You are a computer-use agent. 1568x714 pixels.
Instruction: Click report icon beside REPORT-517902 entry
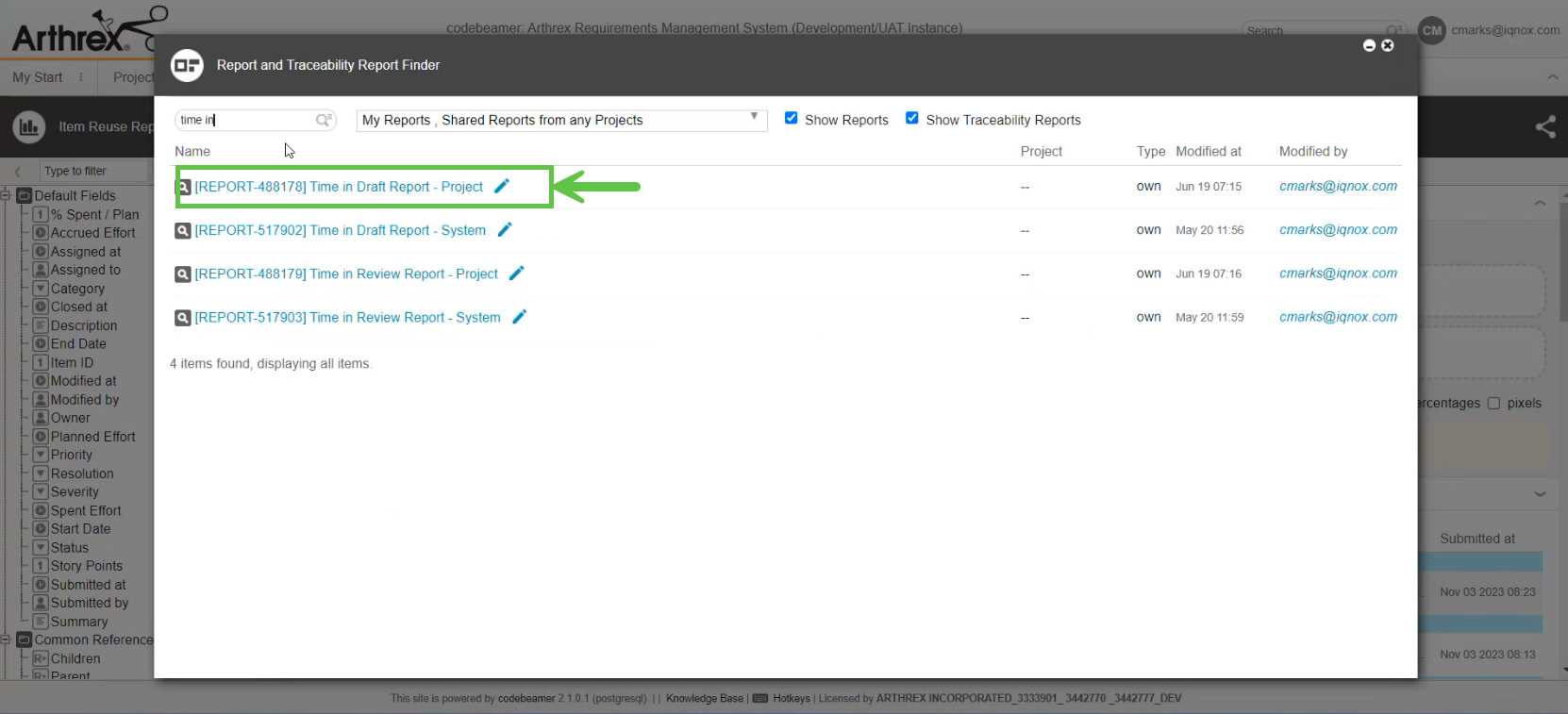click(183, 230)
